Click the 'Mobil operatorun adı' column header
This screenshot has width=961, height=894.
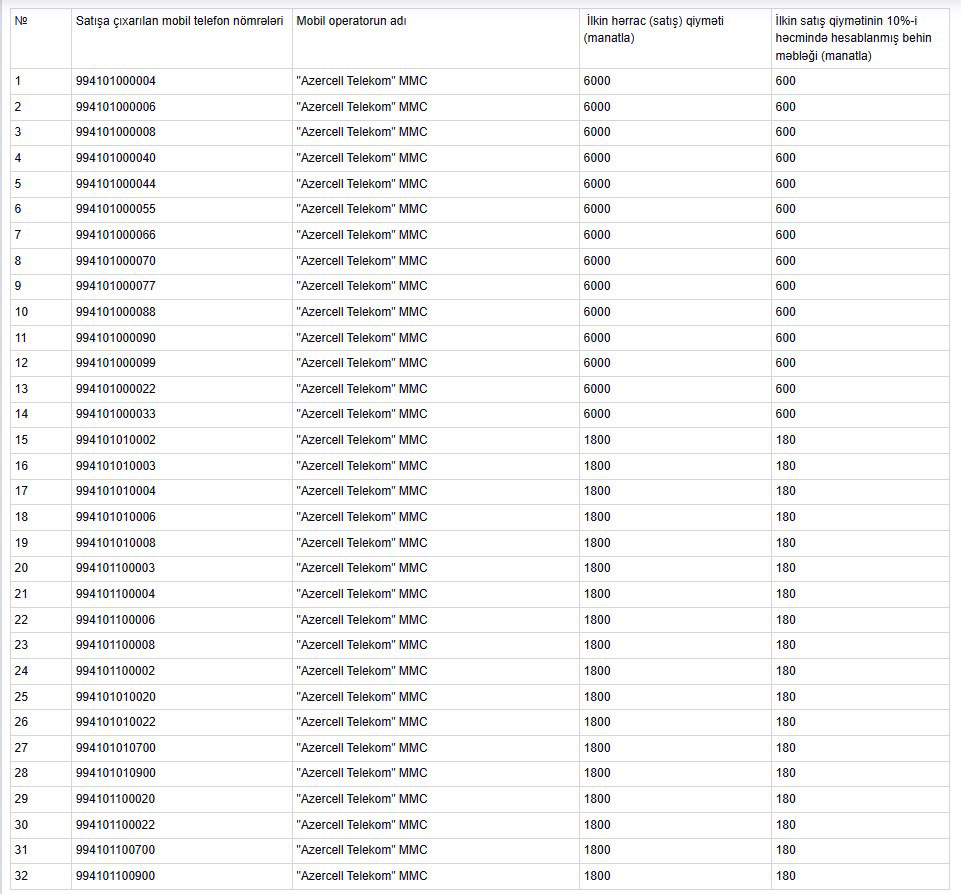pyautogui.click(x=351, y=21)
